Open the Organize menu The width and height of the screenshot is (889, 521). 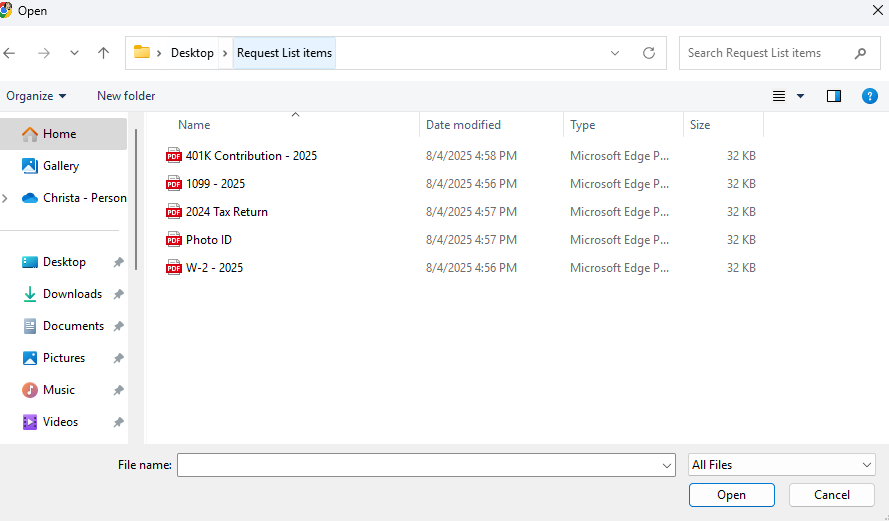[x=36, y=96]
